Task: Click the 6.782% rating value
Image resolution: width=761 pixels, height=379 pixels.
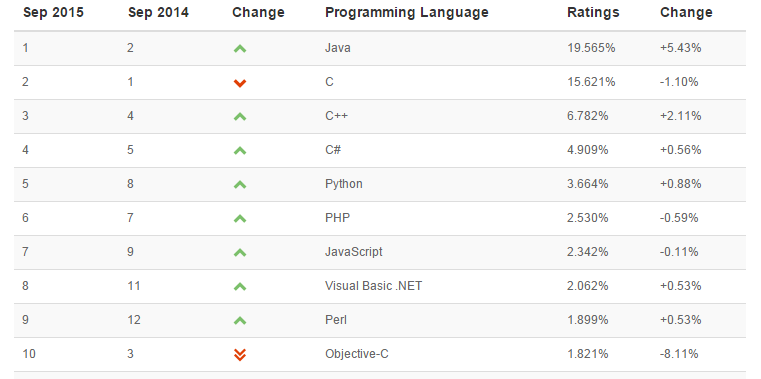Action: [x=588, y=116]
